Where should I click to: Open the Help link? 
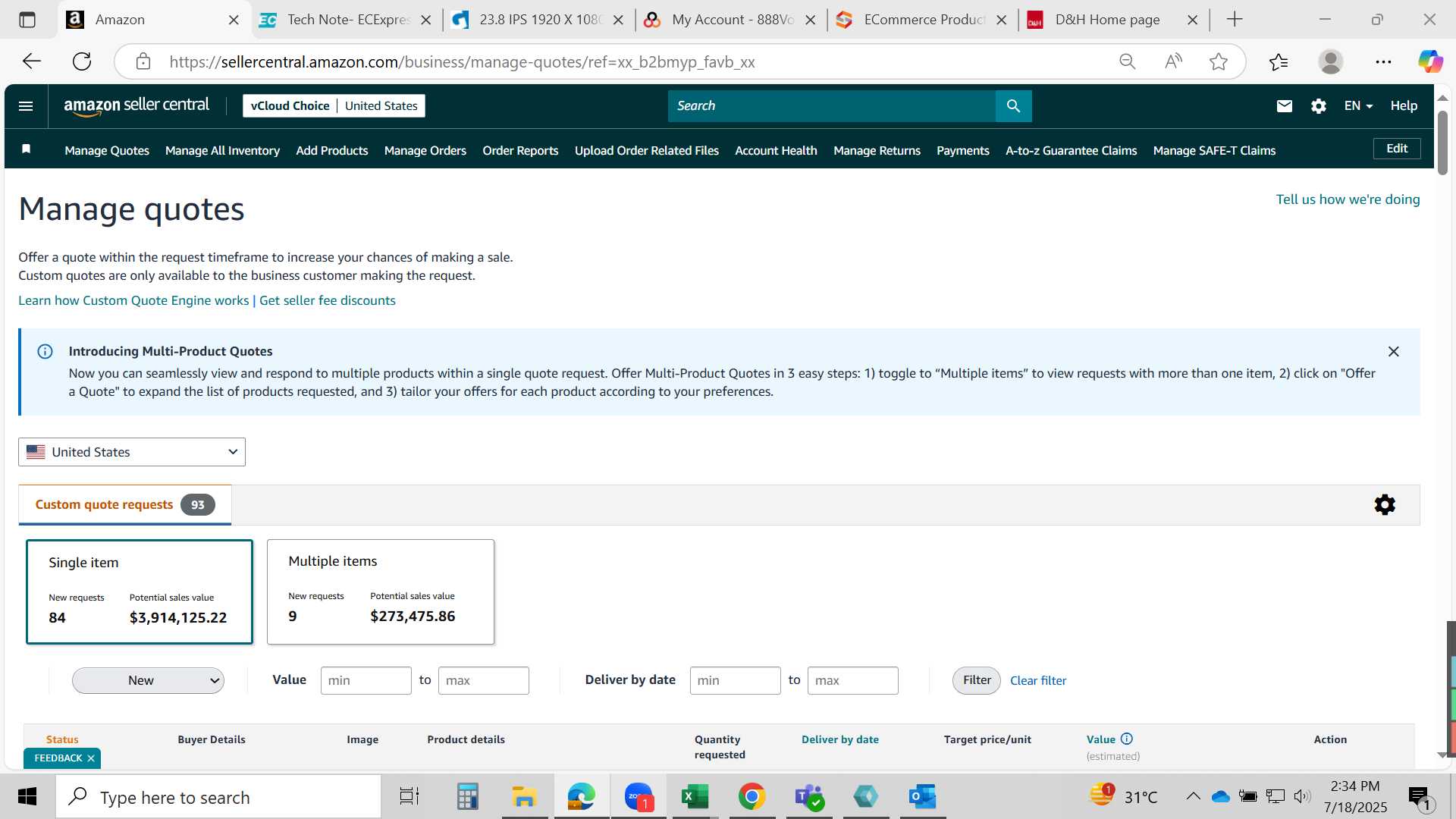(x=1404, y=106)
